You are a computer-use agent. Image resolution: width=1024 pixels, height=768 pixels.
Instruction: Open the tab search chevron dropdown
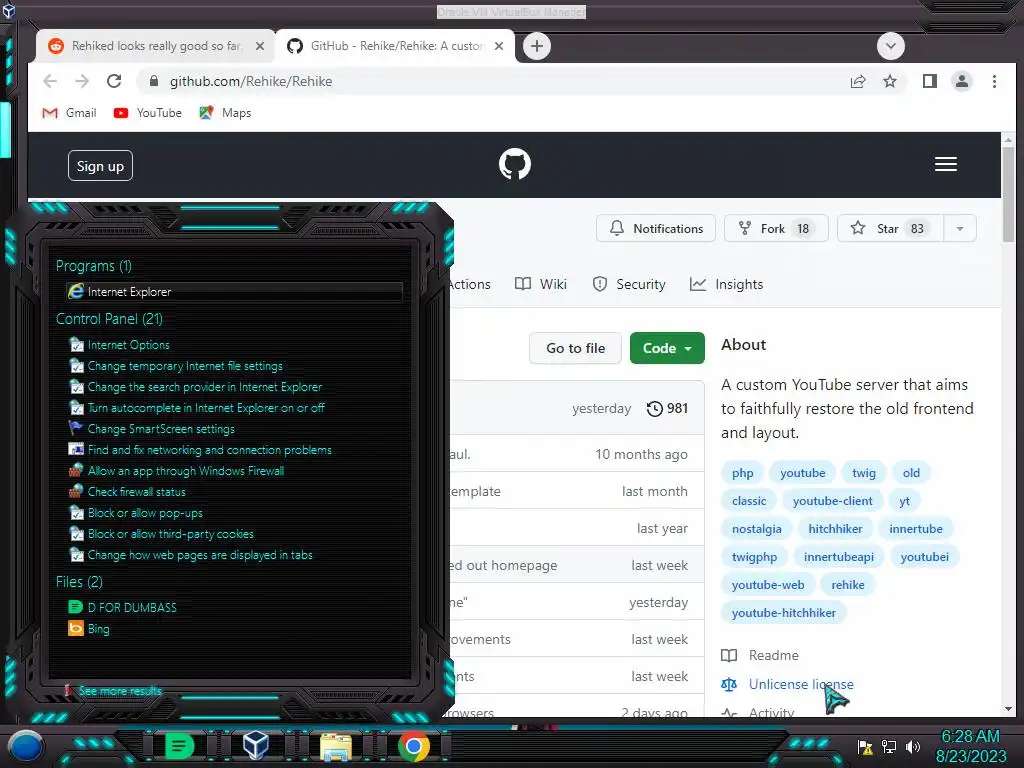(890, 46)
